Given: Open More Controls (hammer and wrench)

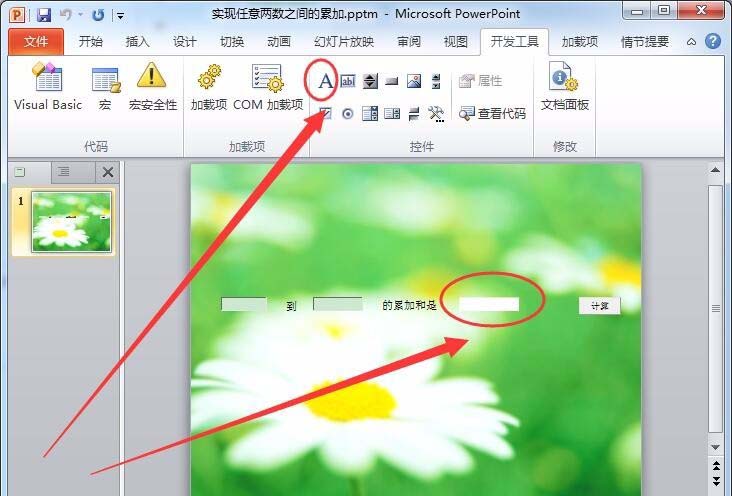Looking at the screenshot, I should pos(436,113).
